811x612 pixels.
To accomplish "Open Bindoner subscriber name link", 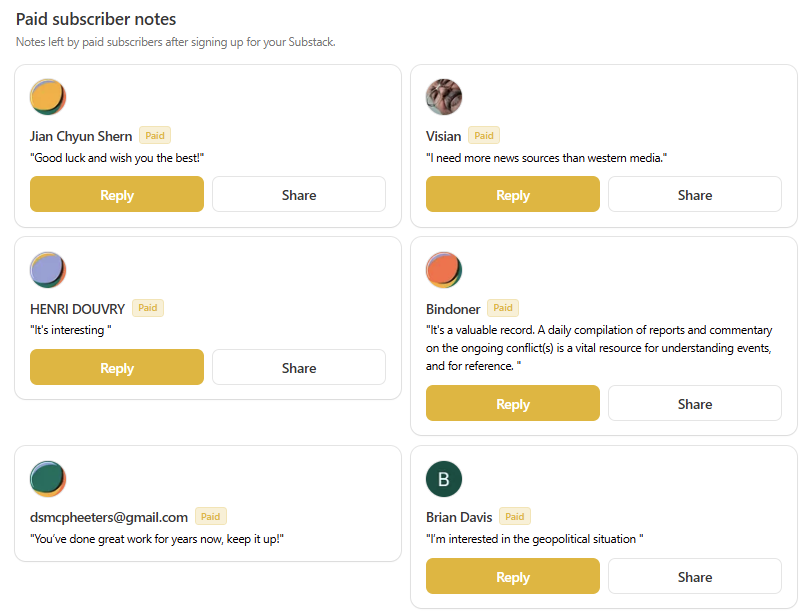I will 453,309.
